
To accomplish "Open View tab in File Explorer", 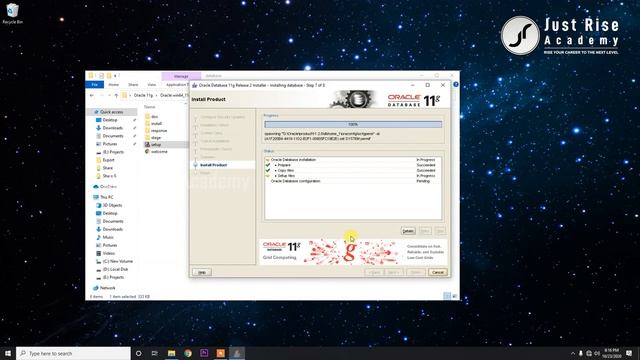I will 151,84.
